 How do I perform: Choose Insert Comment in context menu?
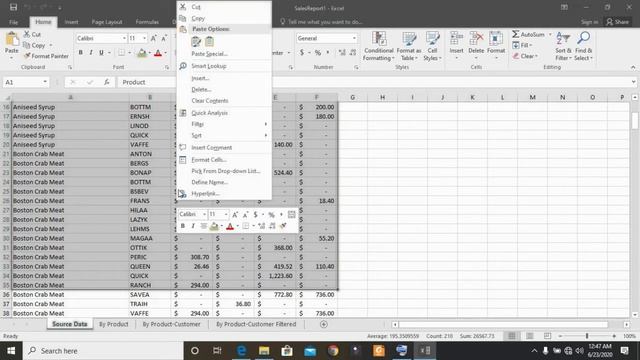pos(224,148)
